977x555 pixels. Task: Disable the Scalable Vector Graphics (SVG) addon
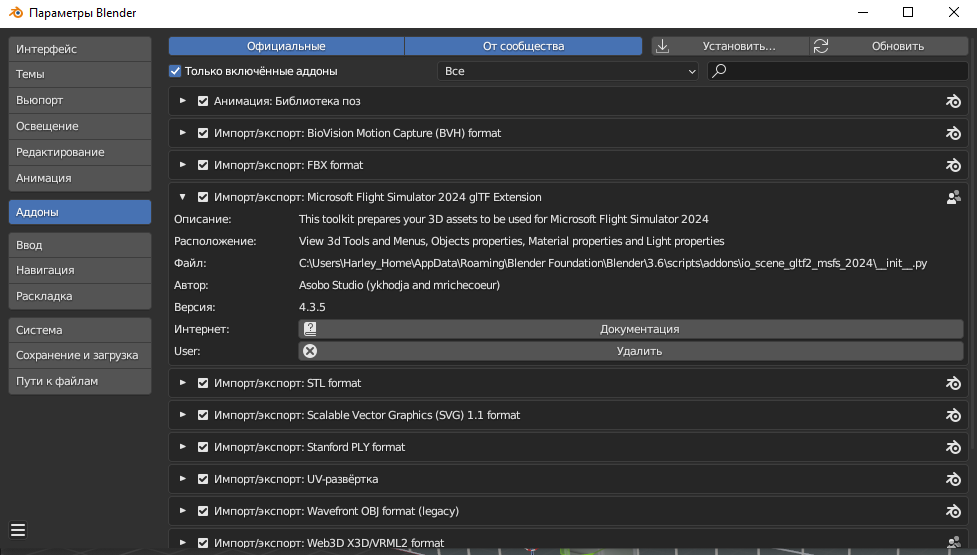pyautogui.click(x=203, y=415)
